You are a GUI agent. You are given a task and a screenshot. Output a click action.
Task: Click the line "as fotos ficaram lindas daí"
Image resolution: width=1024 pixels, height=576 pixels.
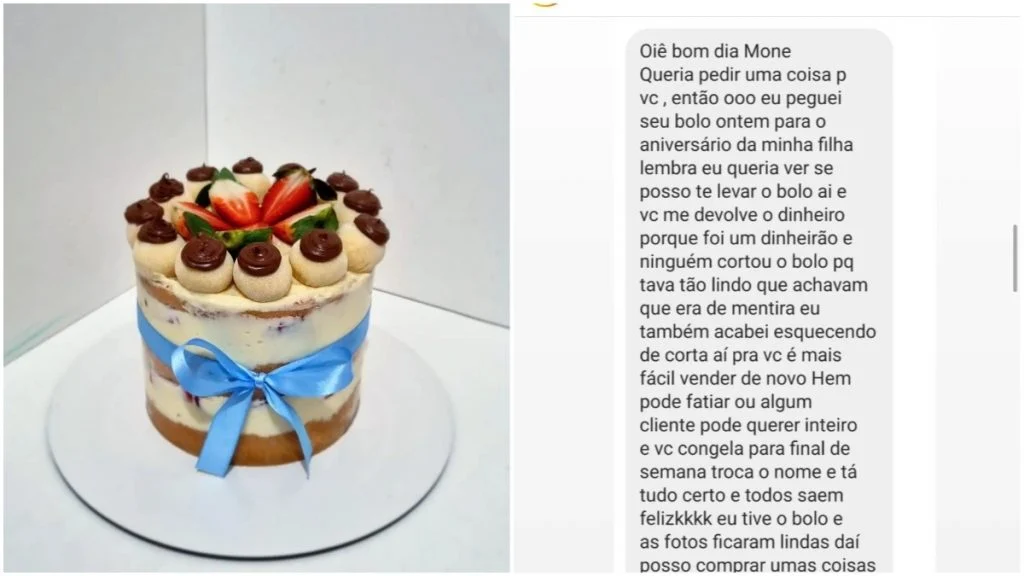tap(750, 542)
